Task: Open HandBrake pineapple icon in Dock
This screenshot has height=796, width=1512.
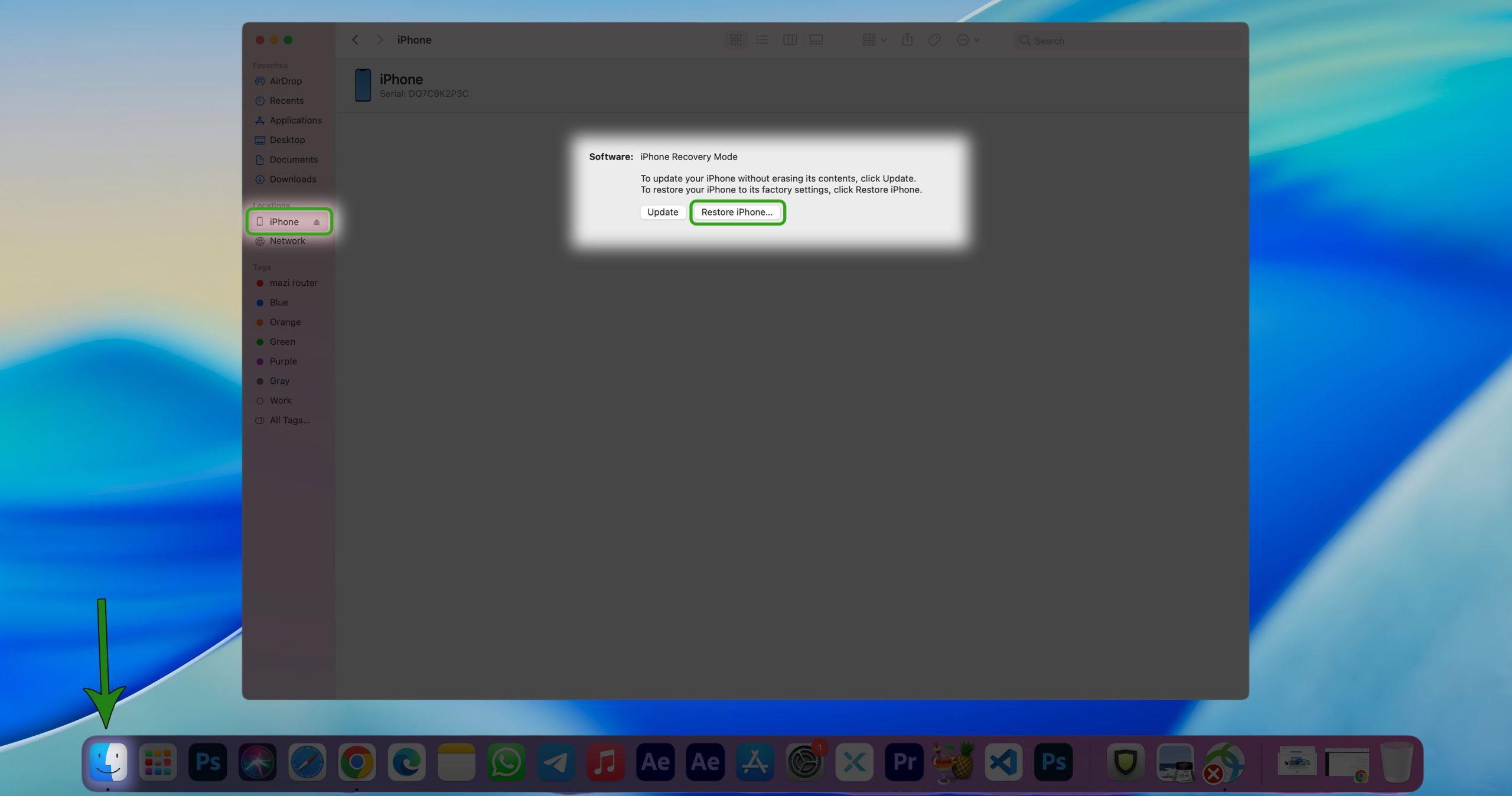Action: click(x=953, y=762)
